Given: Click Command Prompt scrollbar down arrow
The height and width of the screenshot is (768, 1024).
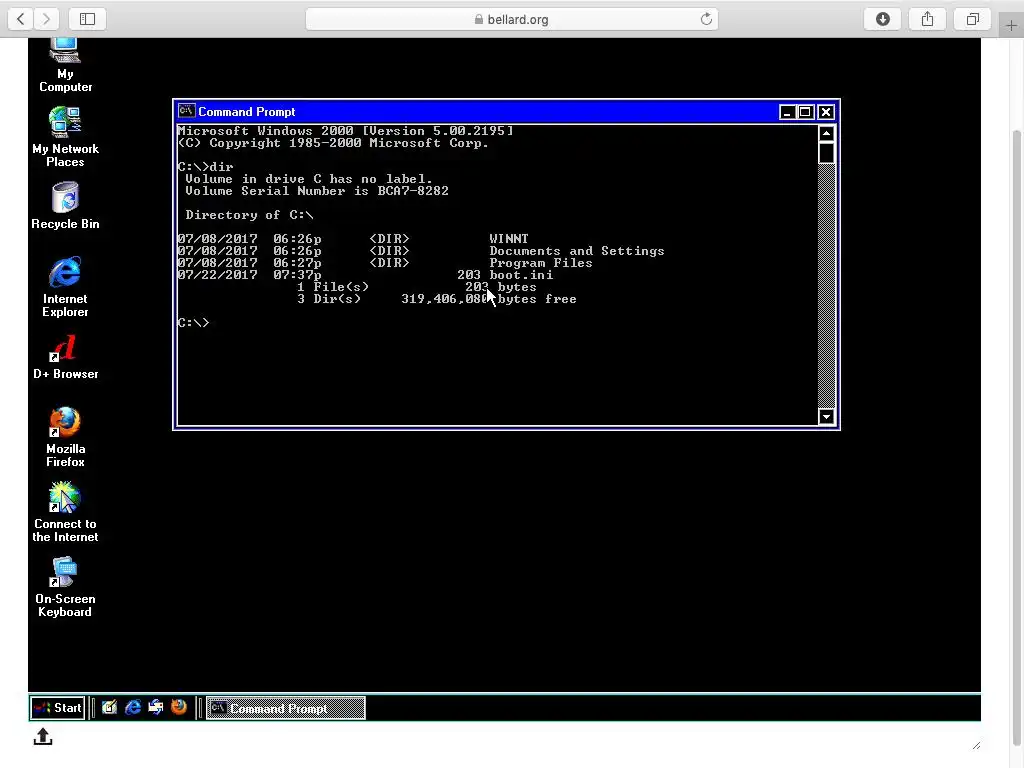Looking at the screenshot, I should (826, 417).
